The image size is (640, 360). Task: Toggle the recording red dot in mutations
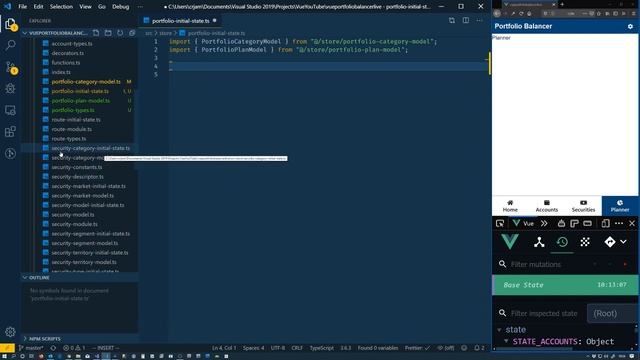(x=625, y=264)
